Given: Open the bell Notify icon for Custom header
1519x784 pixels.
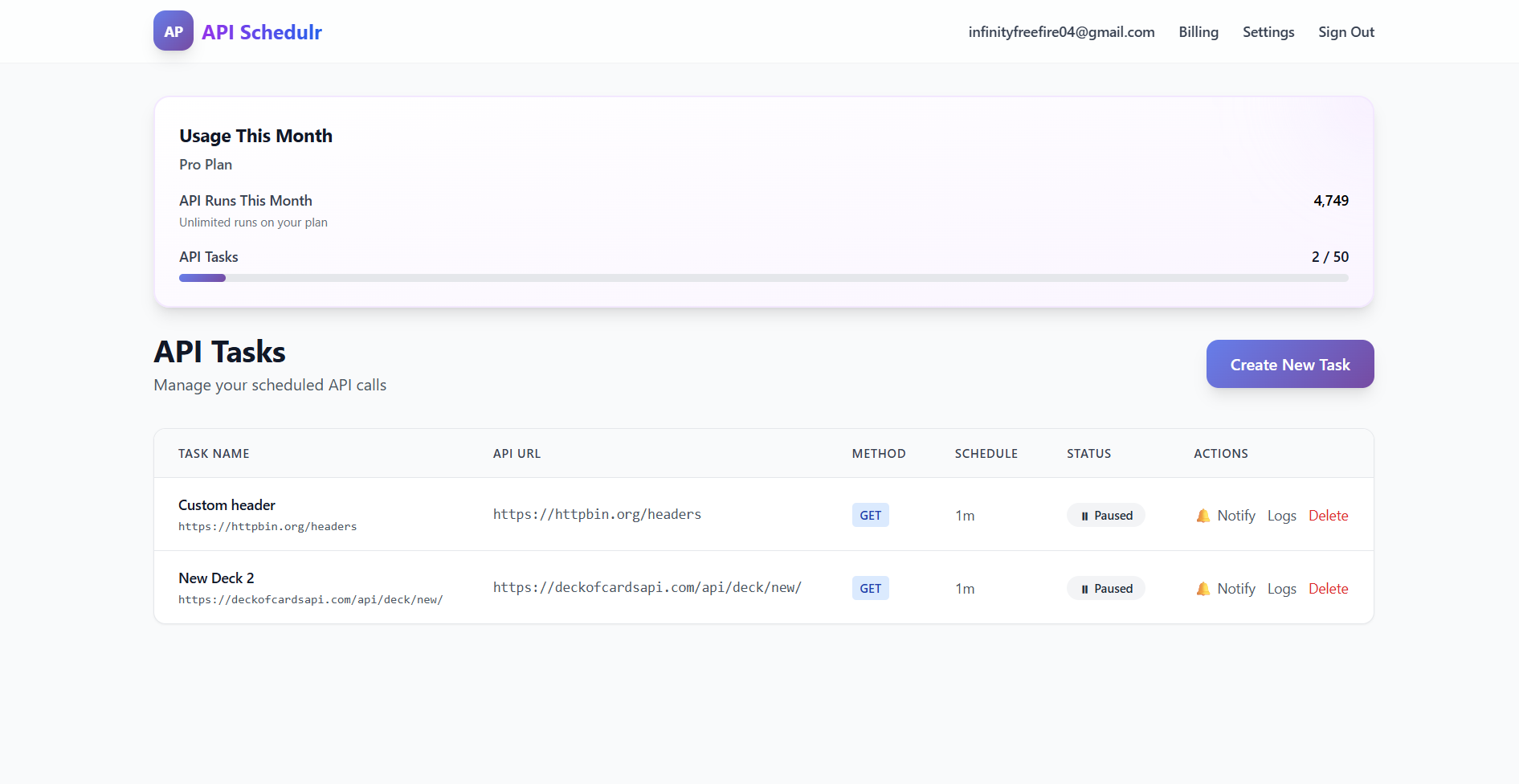Looking at the screenshot, I should pyautogui.click(x=1203, y=515).
